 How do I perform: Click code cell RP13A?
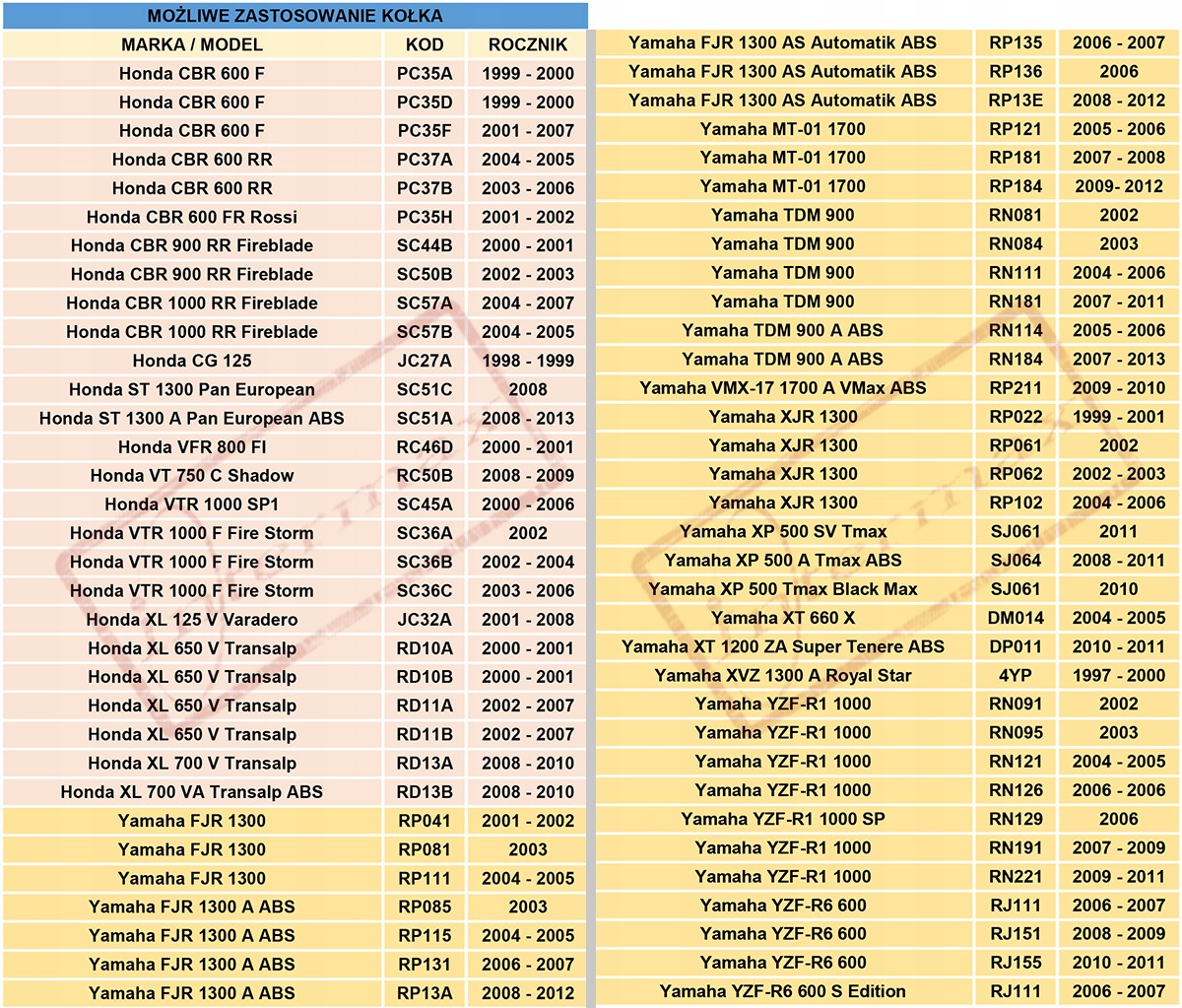click(425, 993)
